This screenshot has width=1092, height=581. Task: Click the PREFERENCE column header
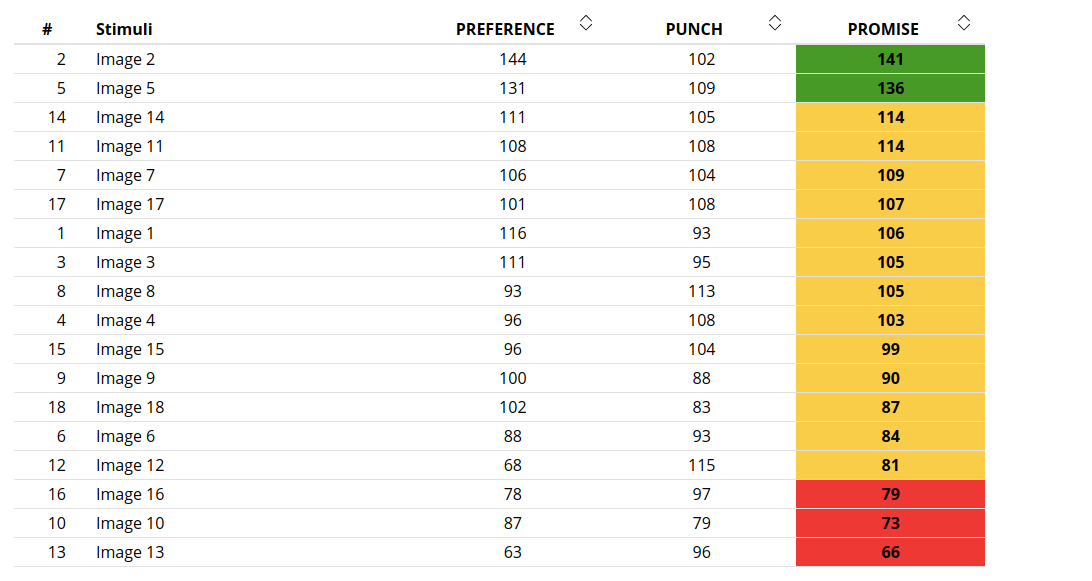(505, 29)
